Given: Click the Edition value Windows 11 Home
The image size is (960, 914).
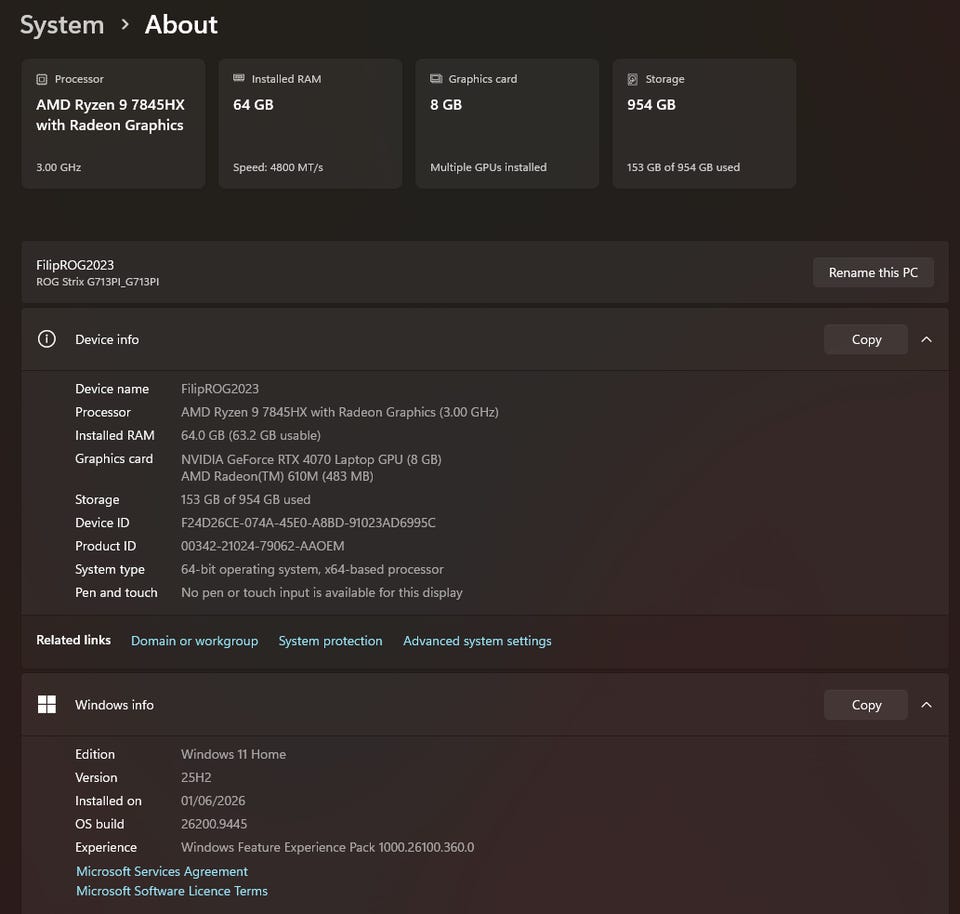Looking at the screenshot, I should pyautogui.click(x=233, y=754).
